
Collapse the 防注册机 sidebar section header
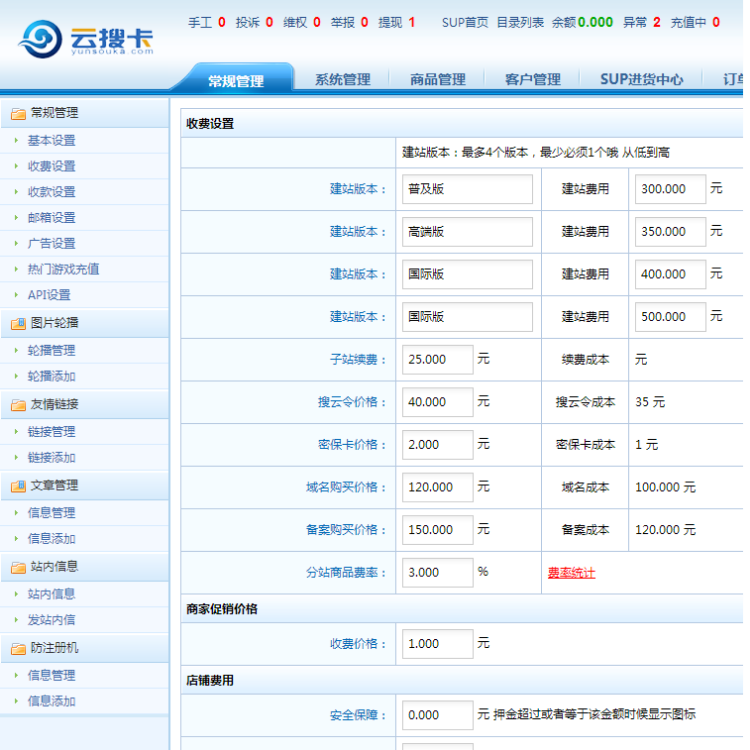pyautogui.click(x=85, y=648)
